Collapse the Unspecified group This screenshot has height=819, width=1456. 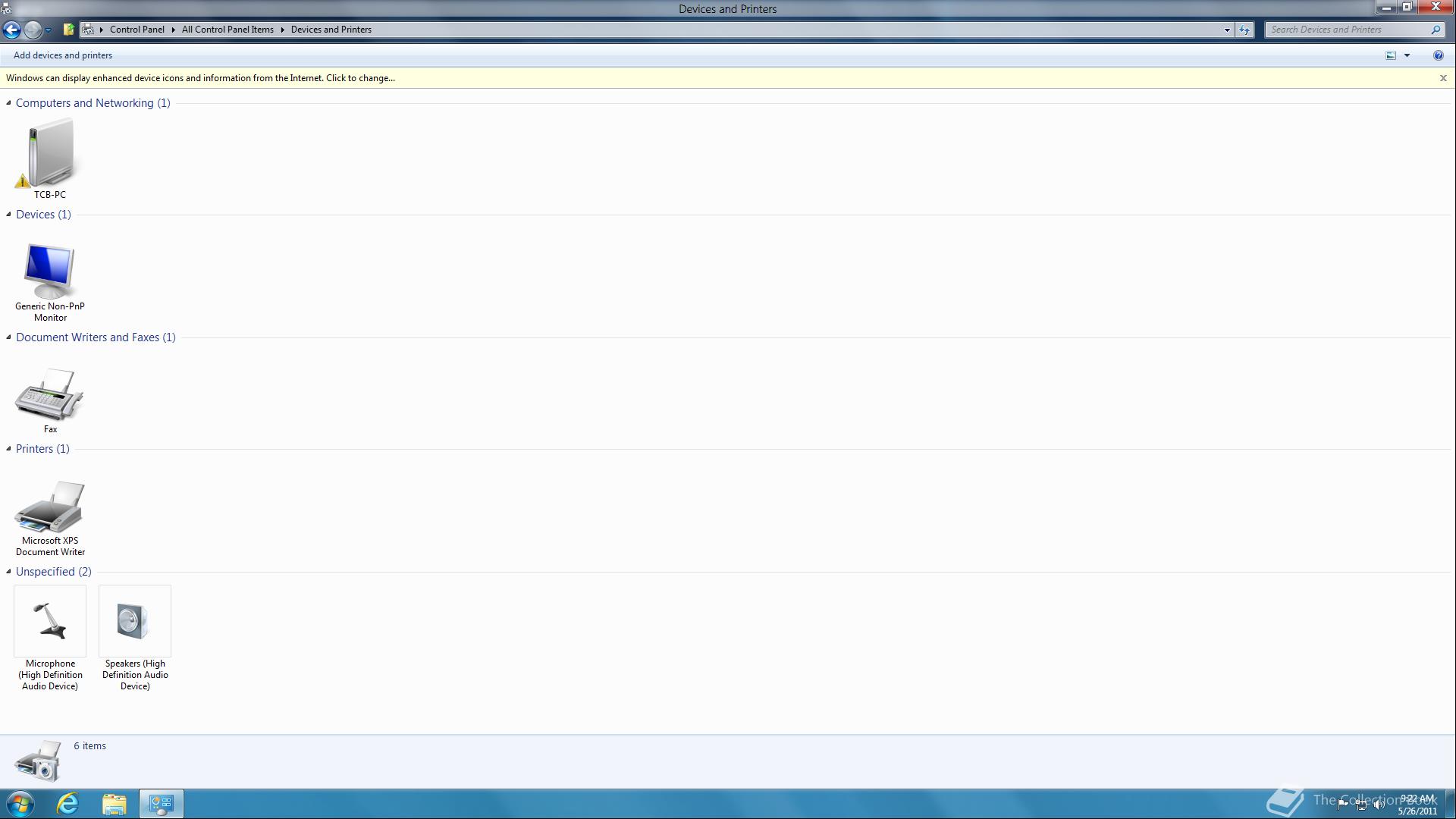8,572
